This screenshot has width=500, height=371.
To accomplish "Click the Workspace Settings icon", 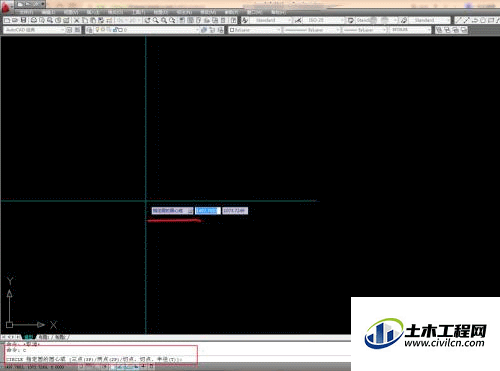I will click(69, 30).
